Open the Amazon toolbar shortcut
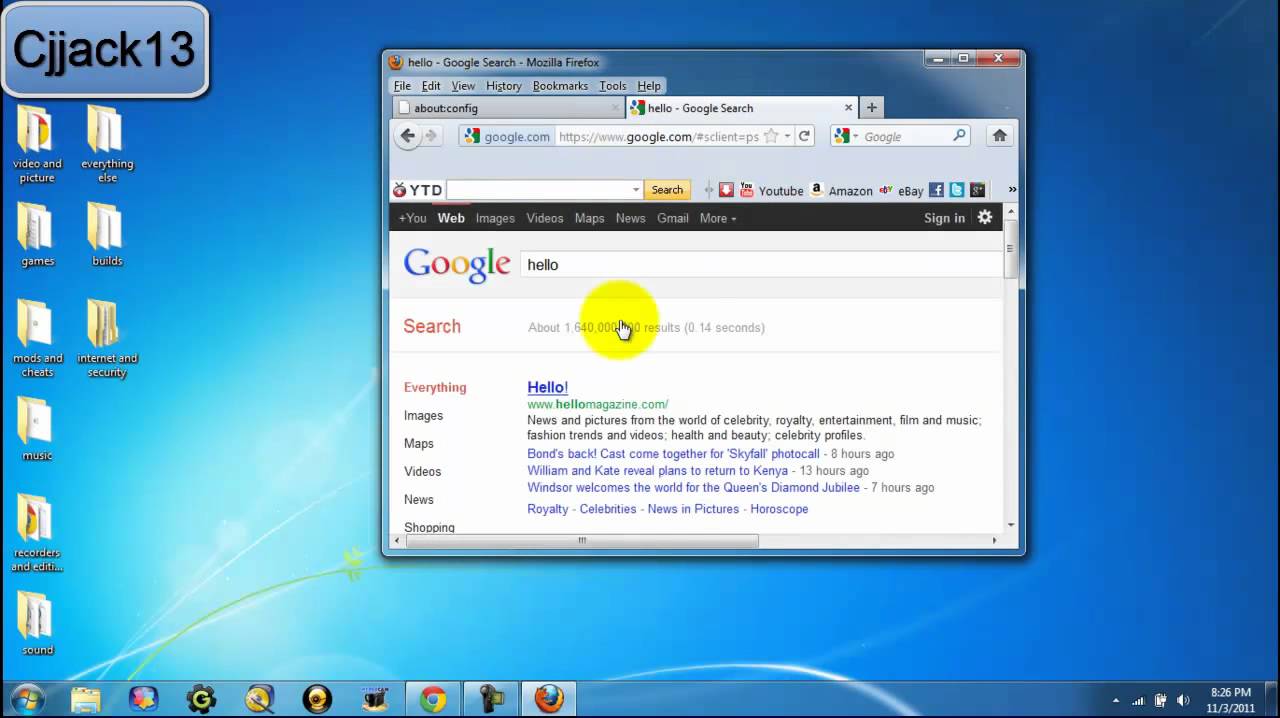 (x=841, y=190)
